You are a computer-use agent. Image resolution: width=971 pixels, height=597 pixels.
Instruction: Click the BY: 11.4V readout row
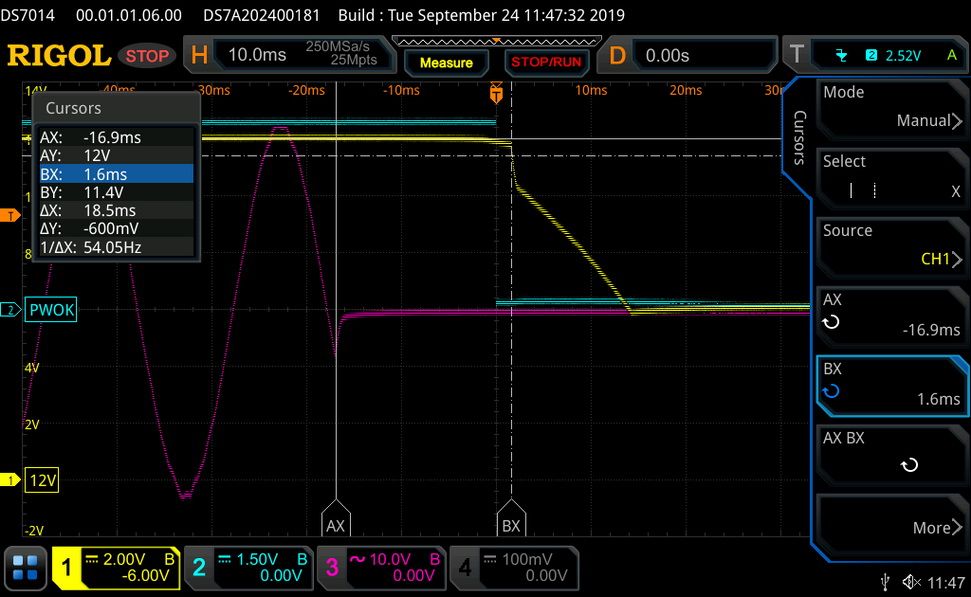(x=116, y=192)
